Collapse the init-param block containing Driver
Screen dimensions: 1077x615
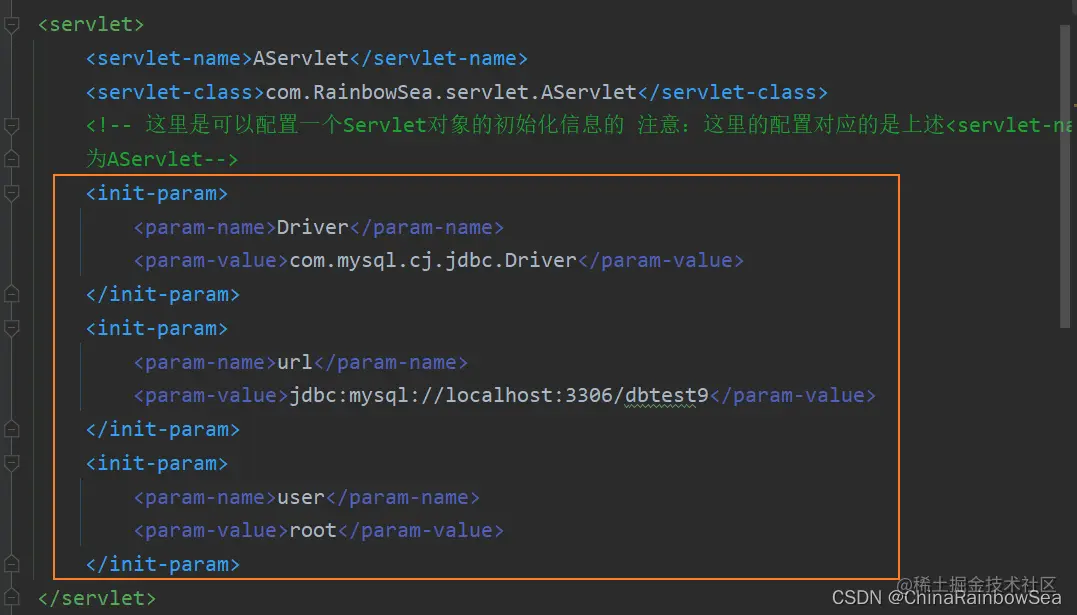[12, 193]
